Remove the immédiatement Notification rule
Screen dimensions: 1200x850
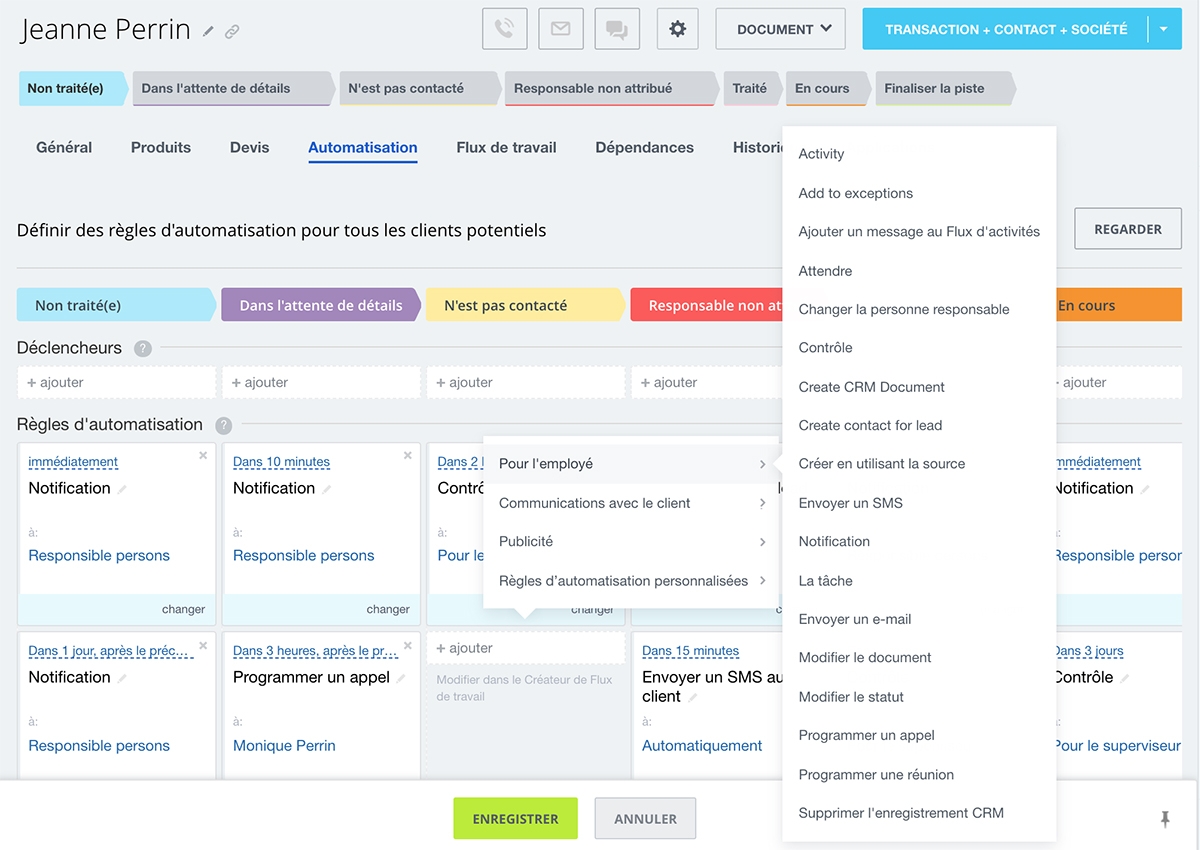coord(203,456)
